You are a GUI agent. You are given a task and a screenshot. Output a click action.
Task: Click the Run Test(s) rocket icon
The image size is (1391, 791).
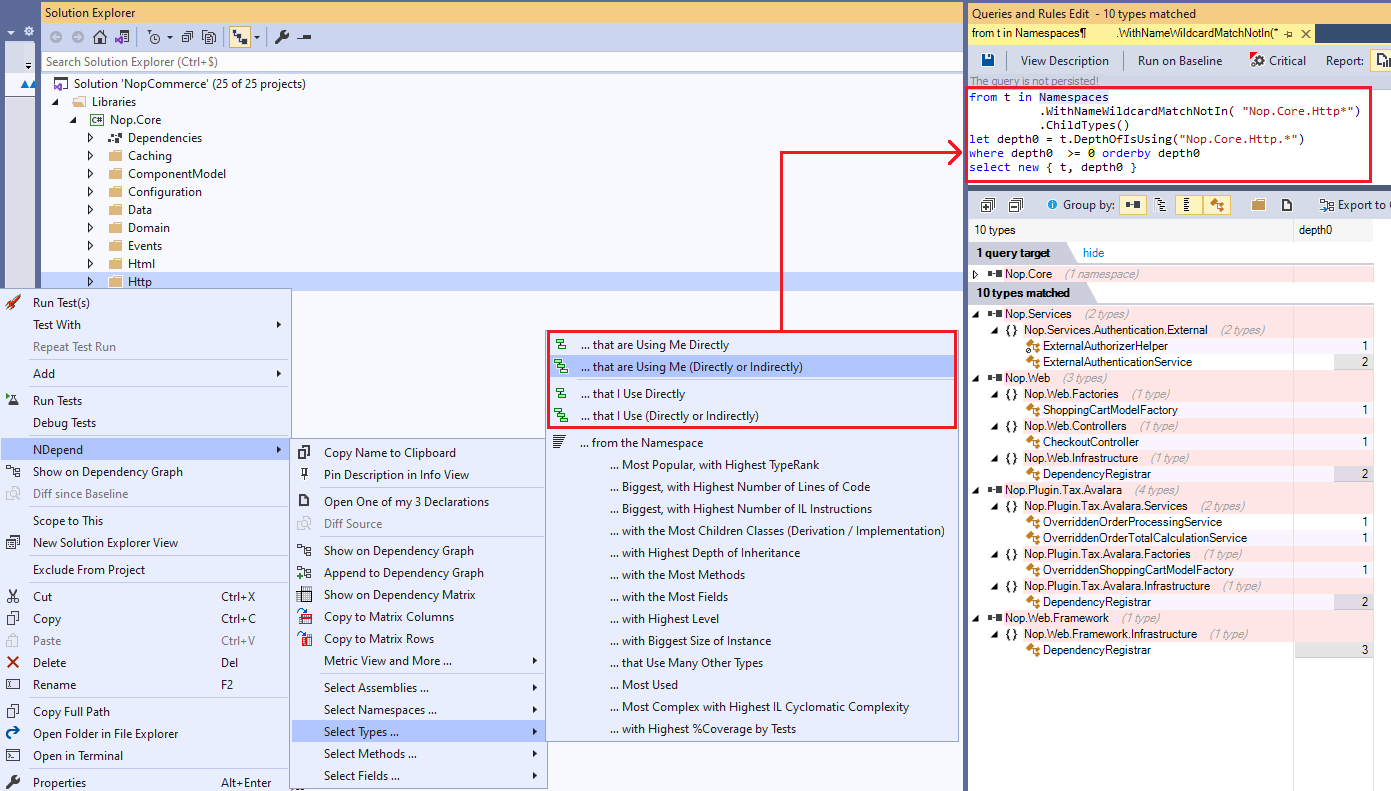pos(13,302)
